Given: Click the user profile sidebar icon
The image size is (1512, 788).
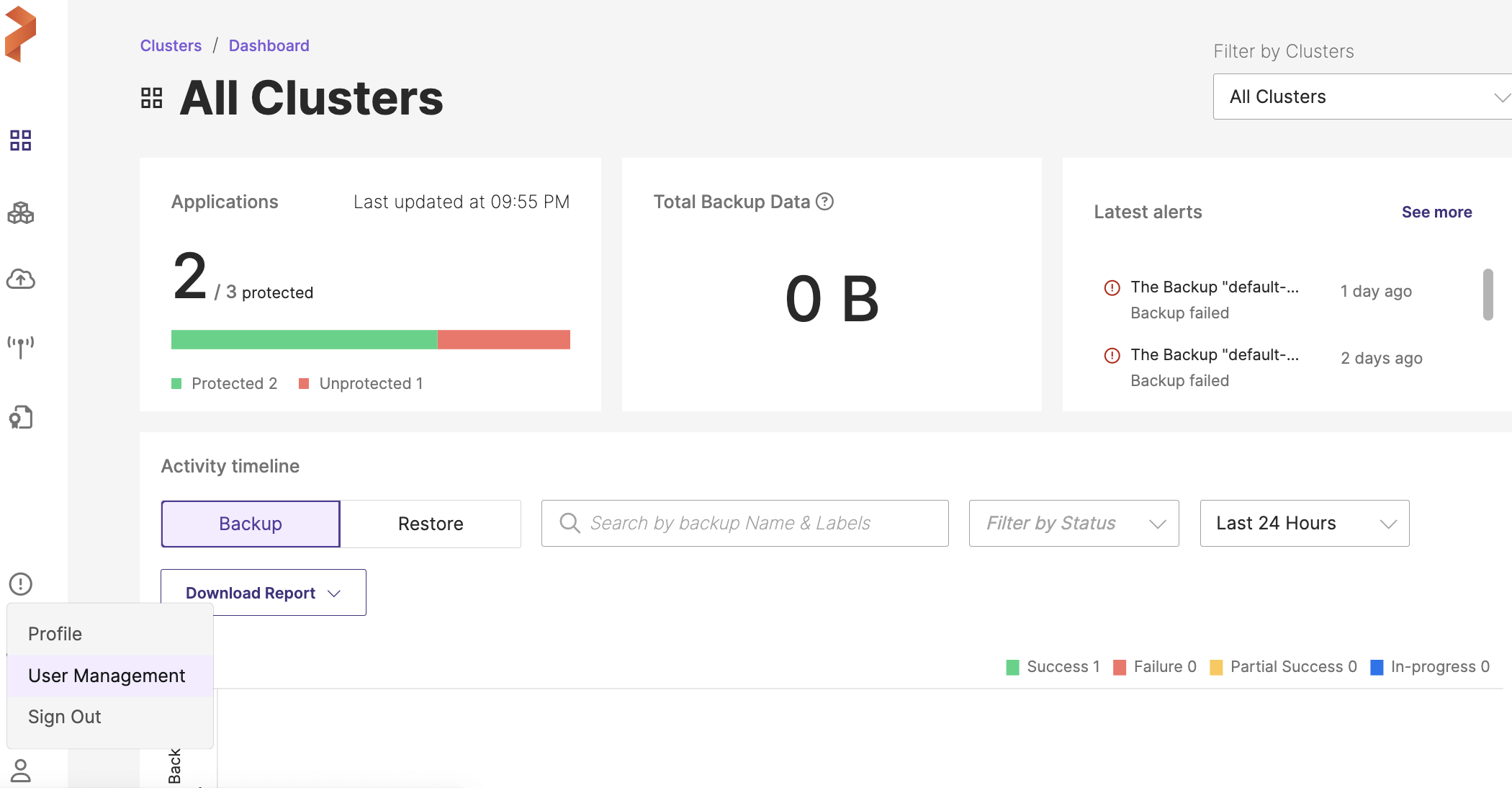Looking at the screenshot, I should click(x=21, y=770).
